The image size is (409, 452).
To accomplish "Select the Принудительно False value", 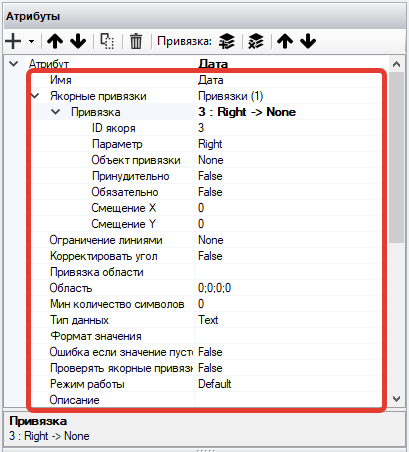I will 210,176.
